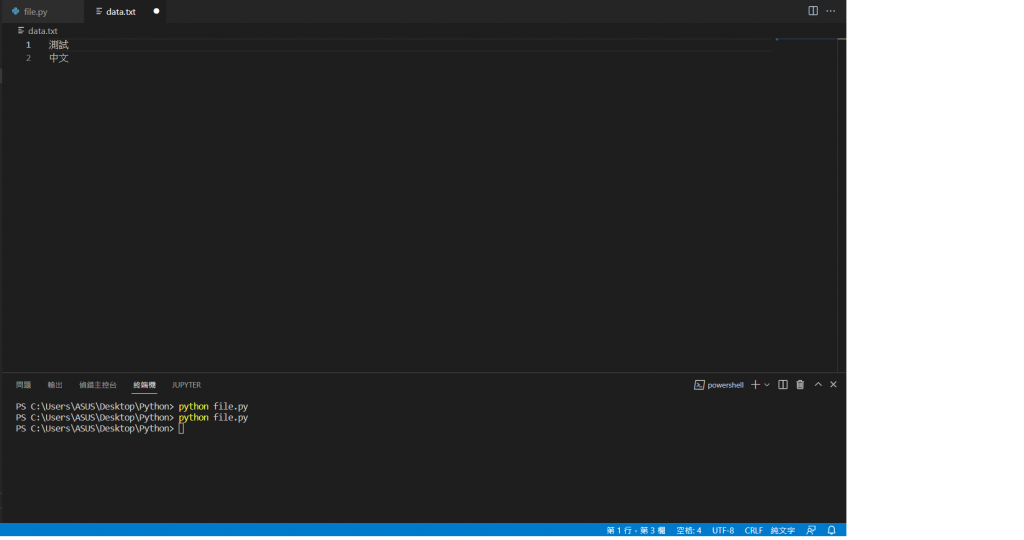Open the editor more actions menu
The width and height of the screenshot is (1024, 540).
(830, 10)
